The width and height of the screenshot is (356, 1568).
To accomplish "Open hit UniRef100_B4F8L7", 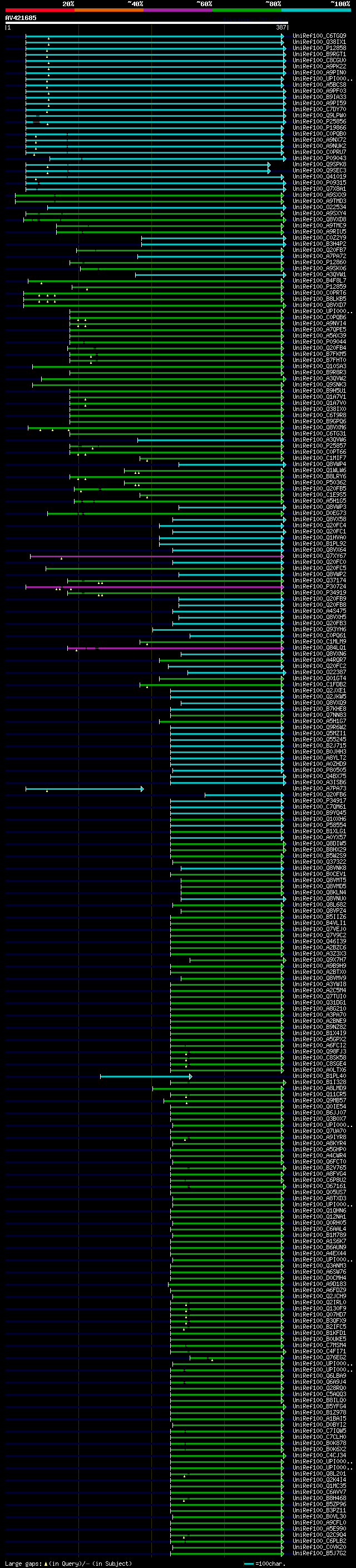I will click(x=319, y=280).
